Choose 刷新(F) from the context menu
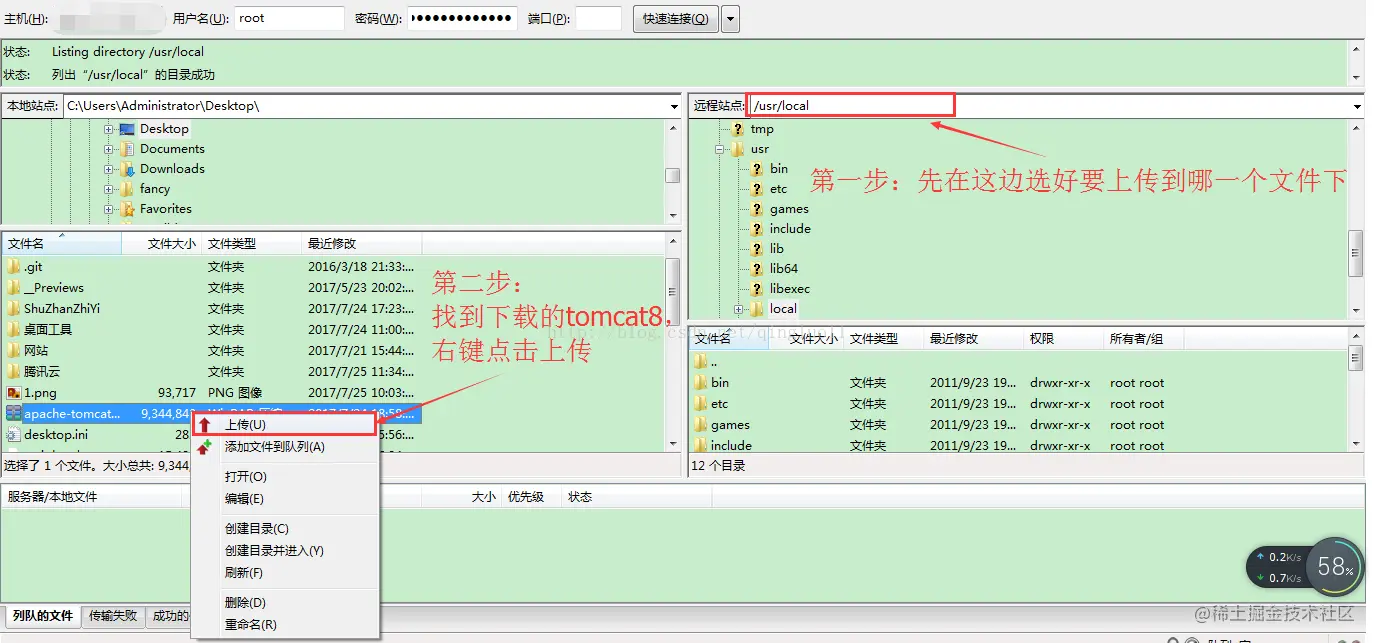The height and width of the screenshot is (643, 1374). (285, 573)
